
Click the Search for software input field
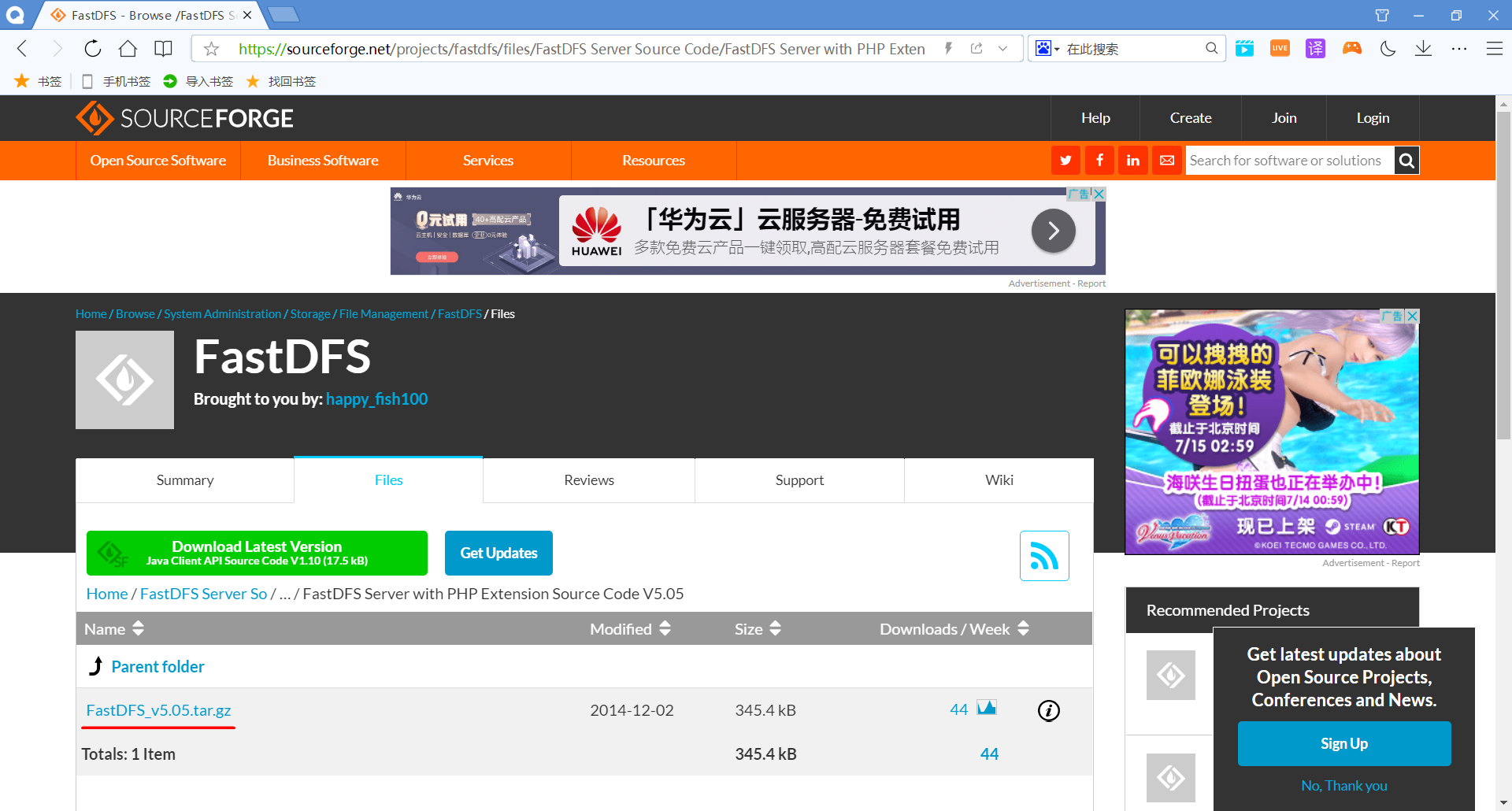pos(1288,160)
